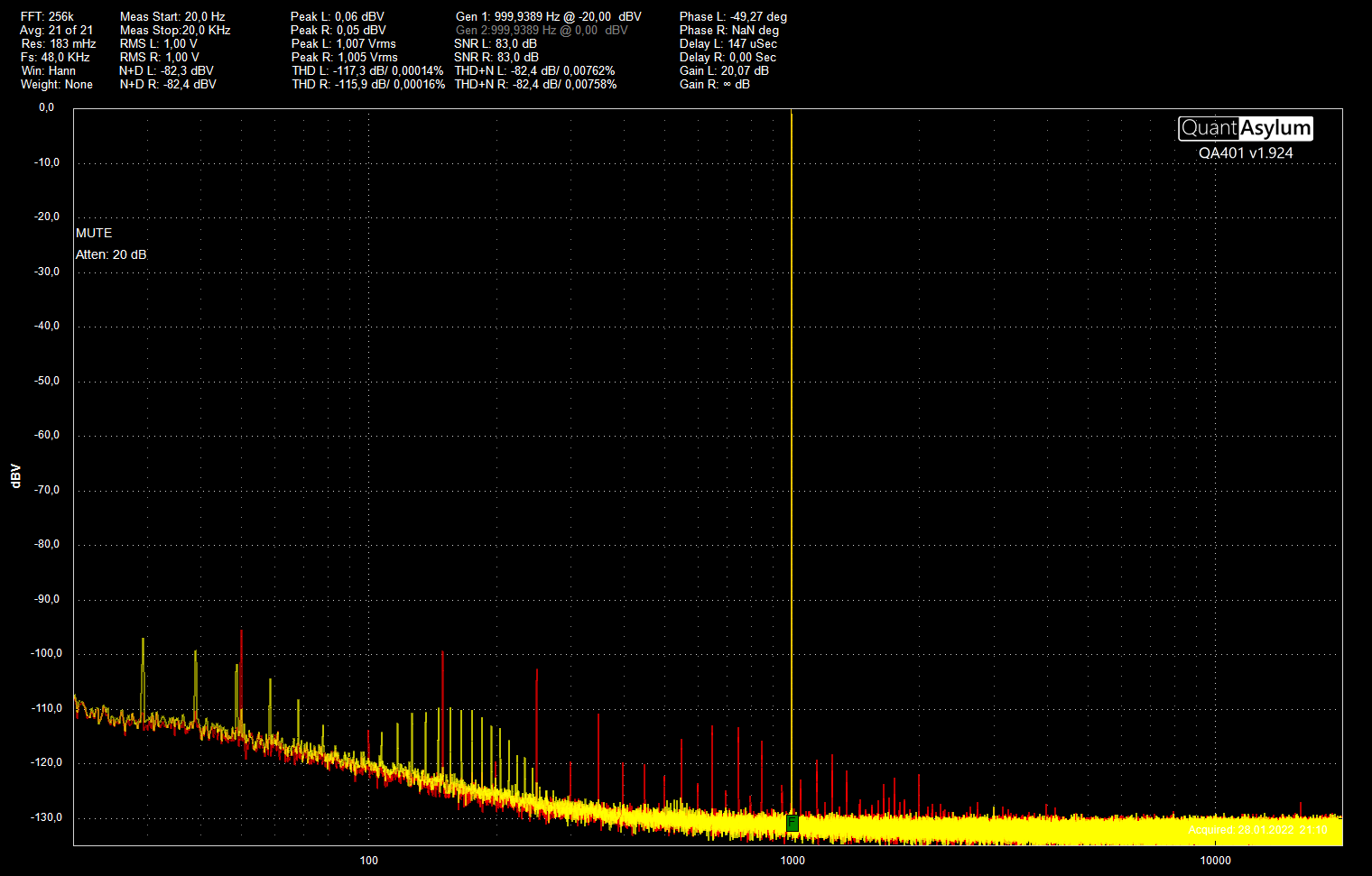This screenshot has height=876, width=1372.
Task: Click the dimmed Gen 2 generator text
Action: click(542, 31)
